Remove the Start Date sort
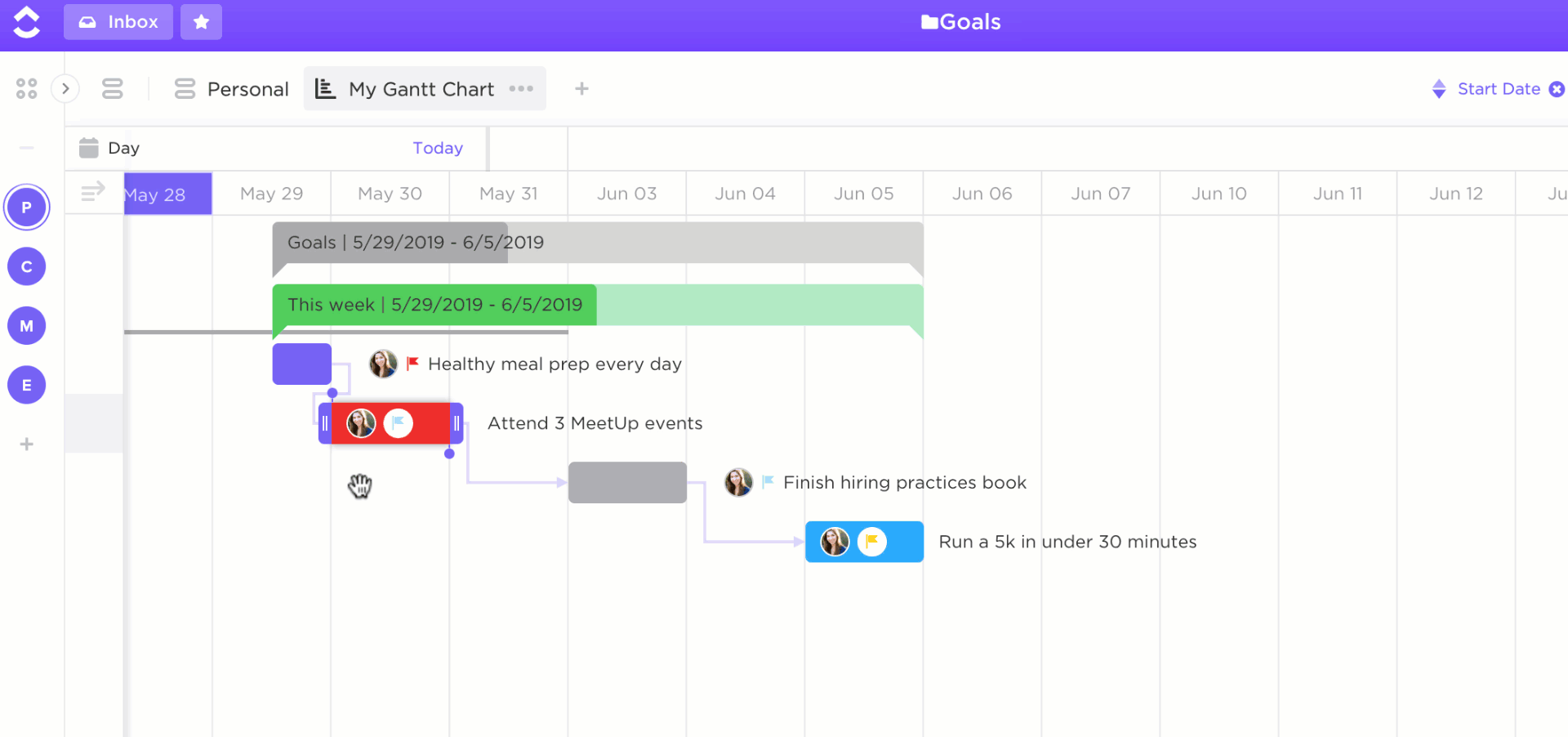 (1557, 89)
